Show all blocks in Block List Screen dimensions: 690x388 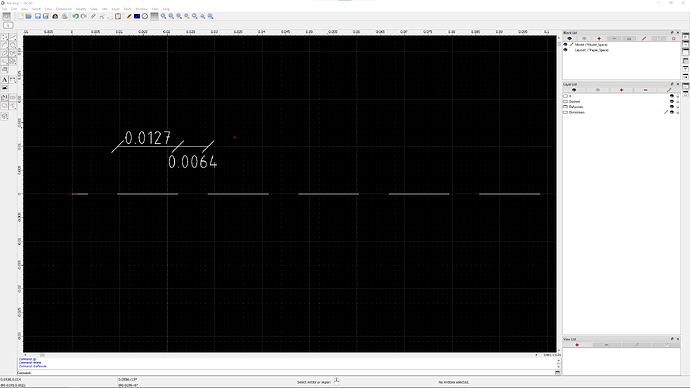(569, 39)
